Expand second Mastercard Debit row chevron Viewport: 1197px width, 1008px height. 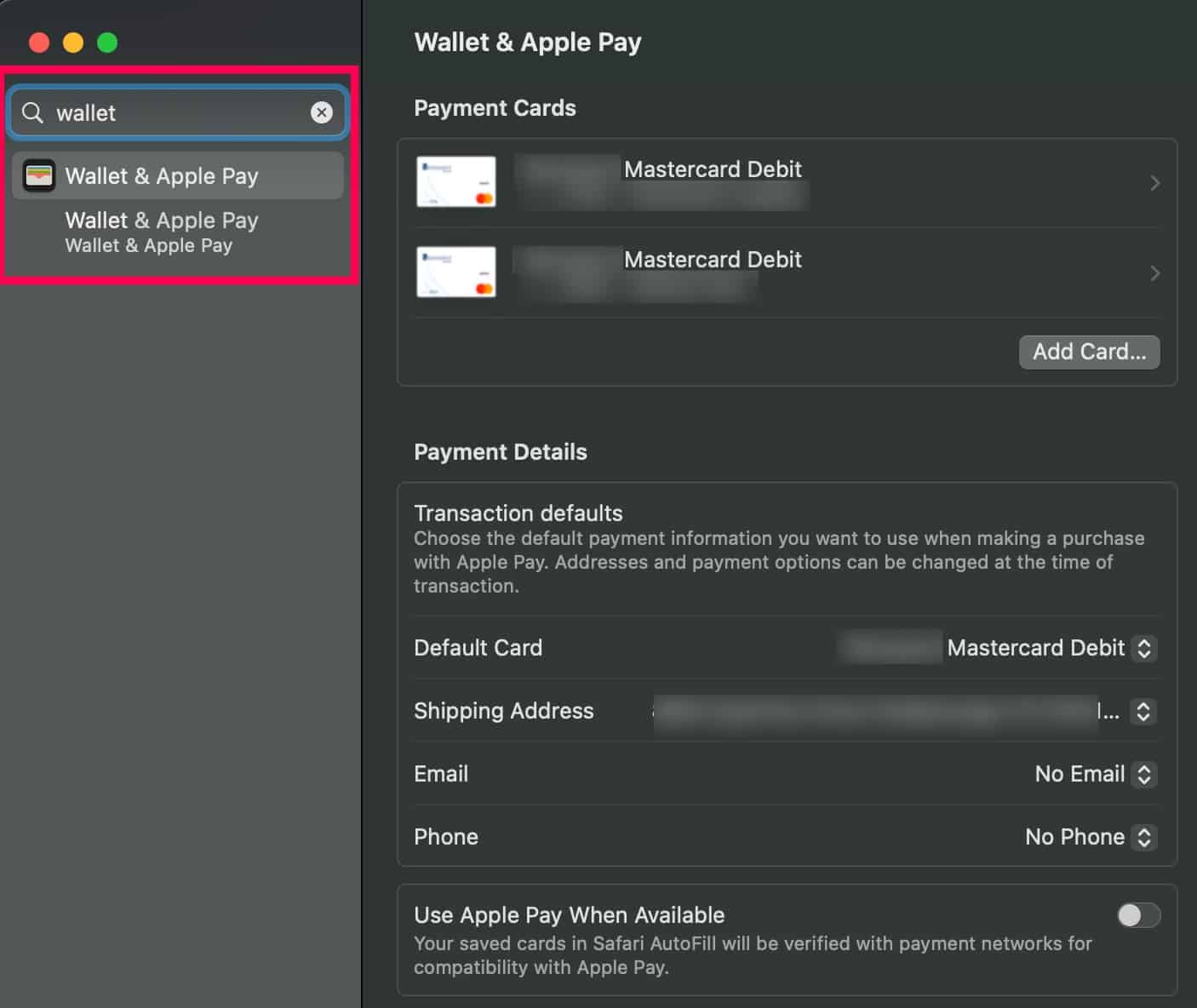tap(1154, 273)
